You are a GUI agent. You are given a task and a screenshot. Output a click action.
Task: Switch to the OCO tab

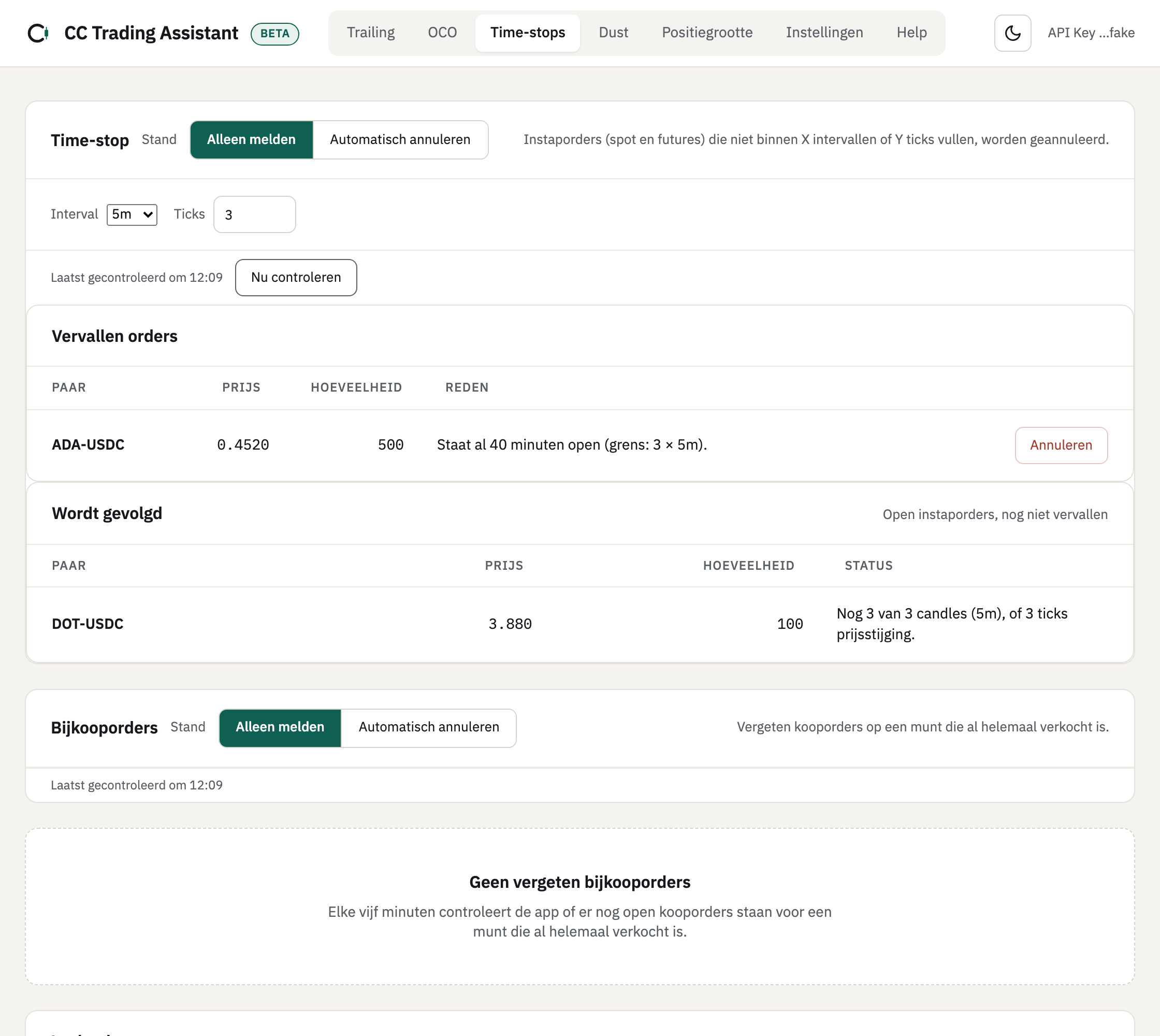click(442, 33)
